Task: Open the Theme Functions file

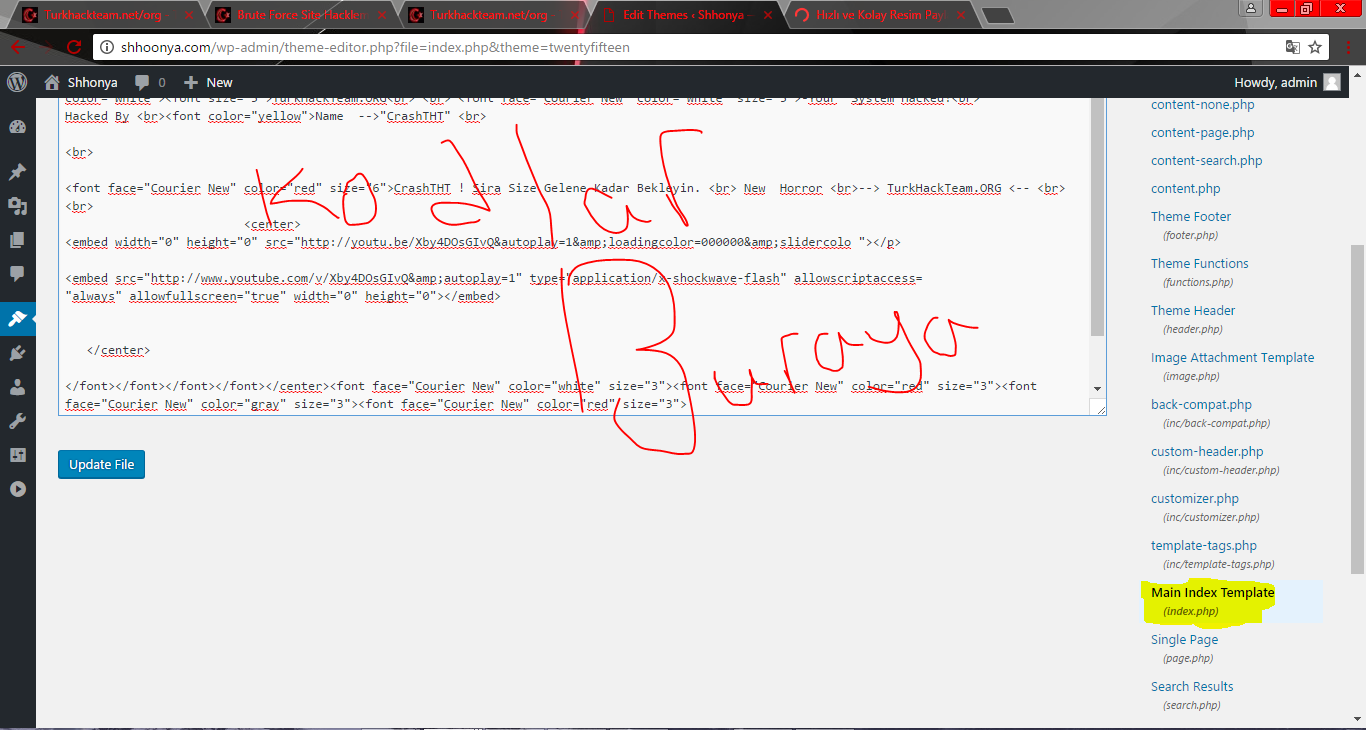Action: click(1199, 264)
